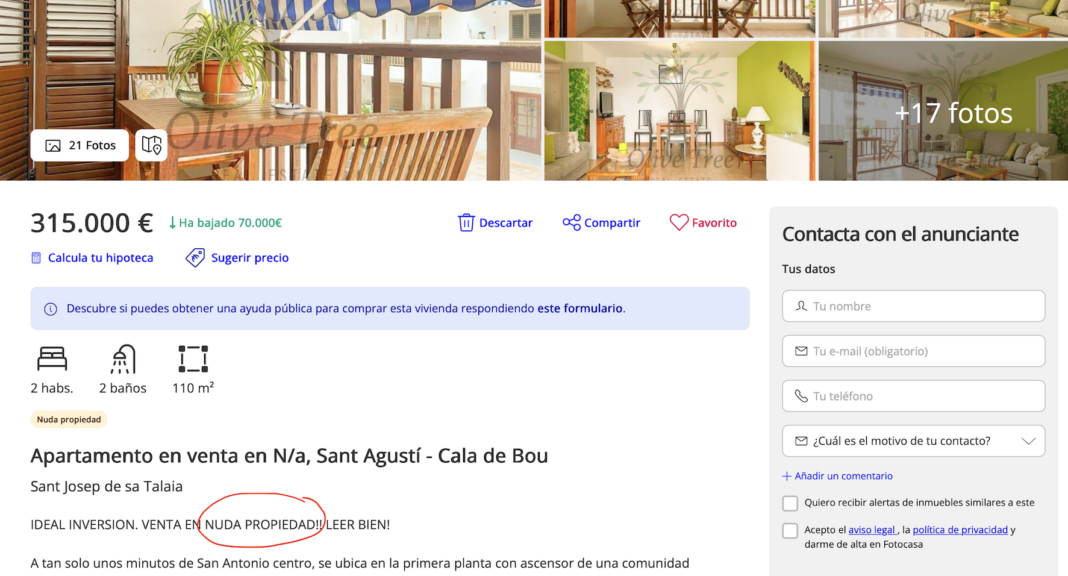Open the map view icon button
The image size is (1068, 576).
tap(151, 145)
